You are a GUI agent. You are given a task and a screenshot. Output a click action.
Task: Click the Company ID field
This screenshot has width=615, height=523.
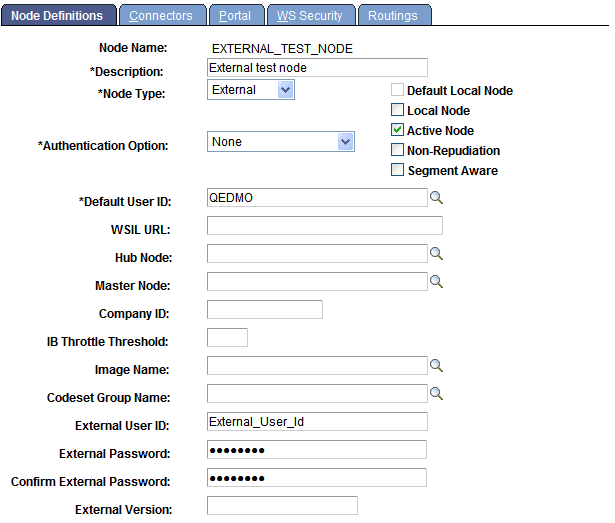click(265, 310)
